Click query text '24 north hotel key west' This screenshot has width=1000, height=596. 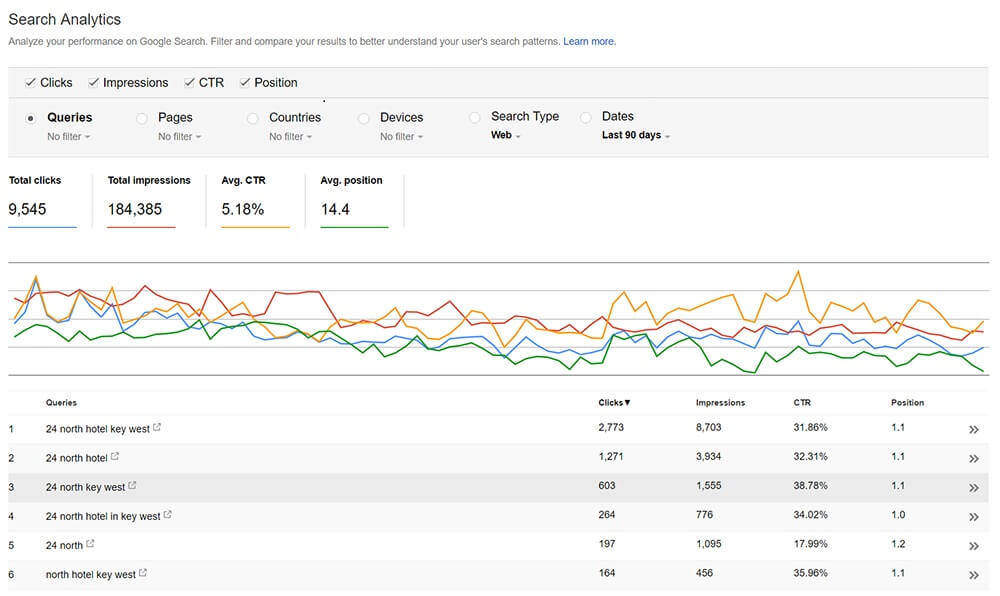(98, 429)
